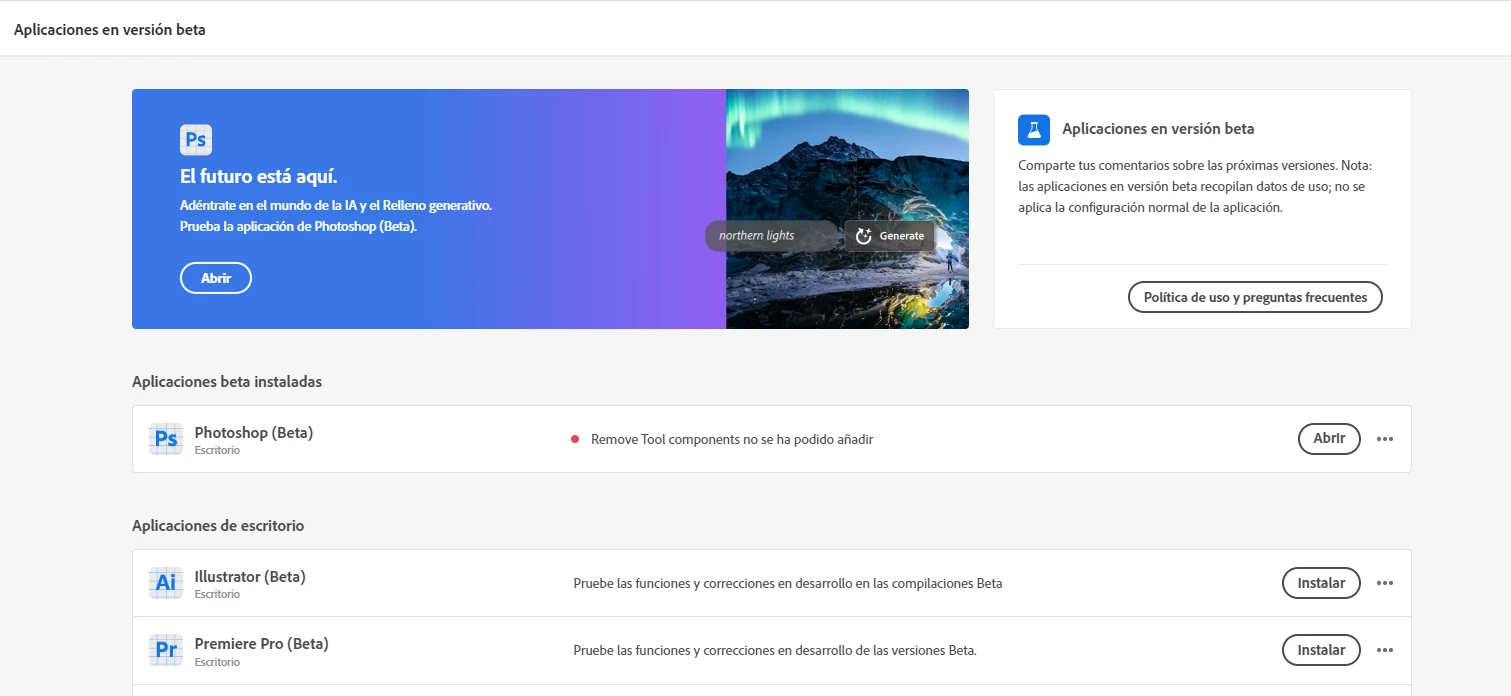1511x696 pixels.
Task: Click the El futuro está aquí headline
Action: tap(259, 177)
